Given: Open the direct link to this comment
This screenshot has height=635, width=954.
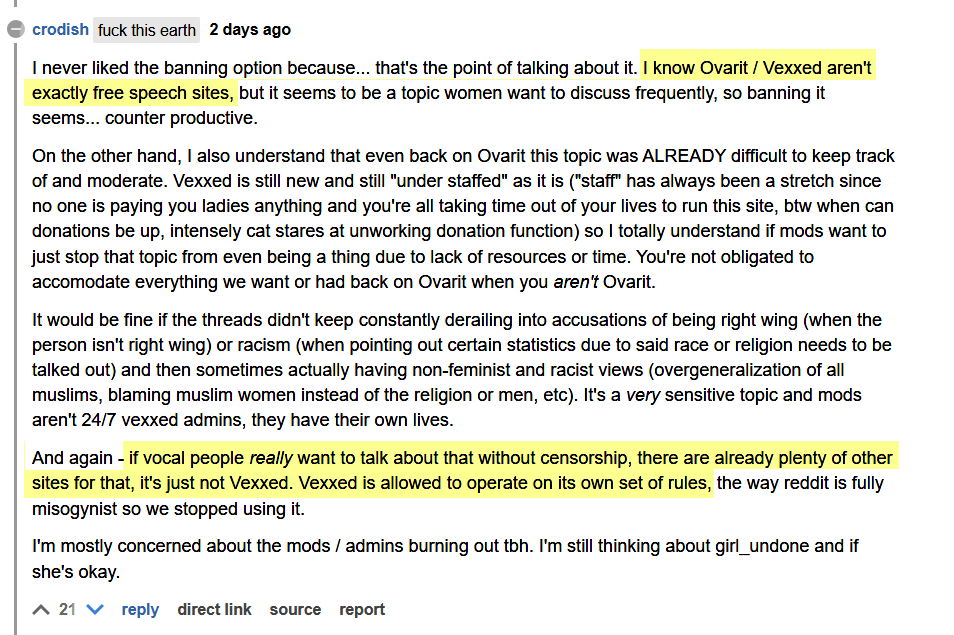Looking at the screenshot, I should (x=214, y=609).
